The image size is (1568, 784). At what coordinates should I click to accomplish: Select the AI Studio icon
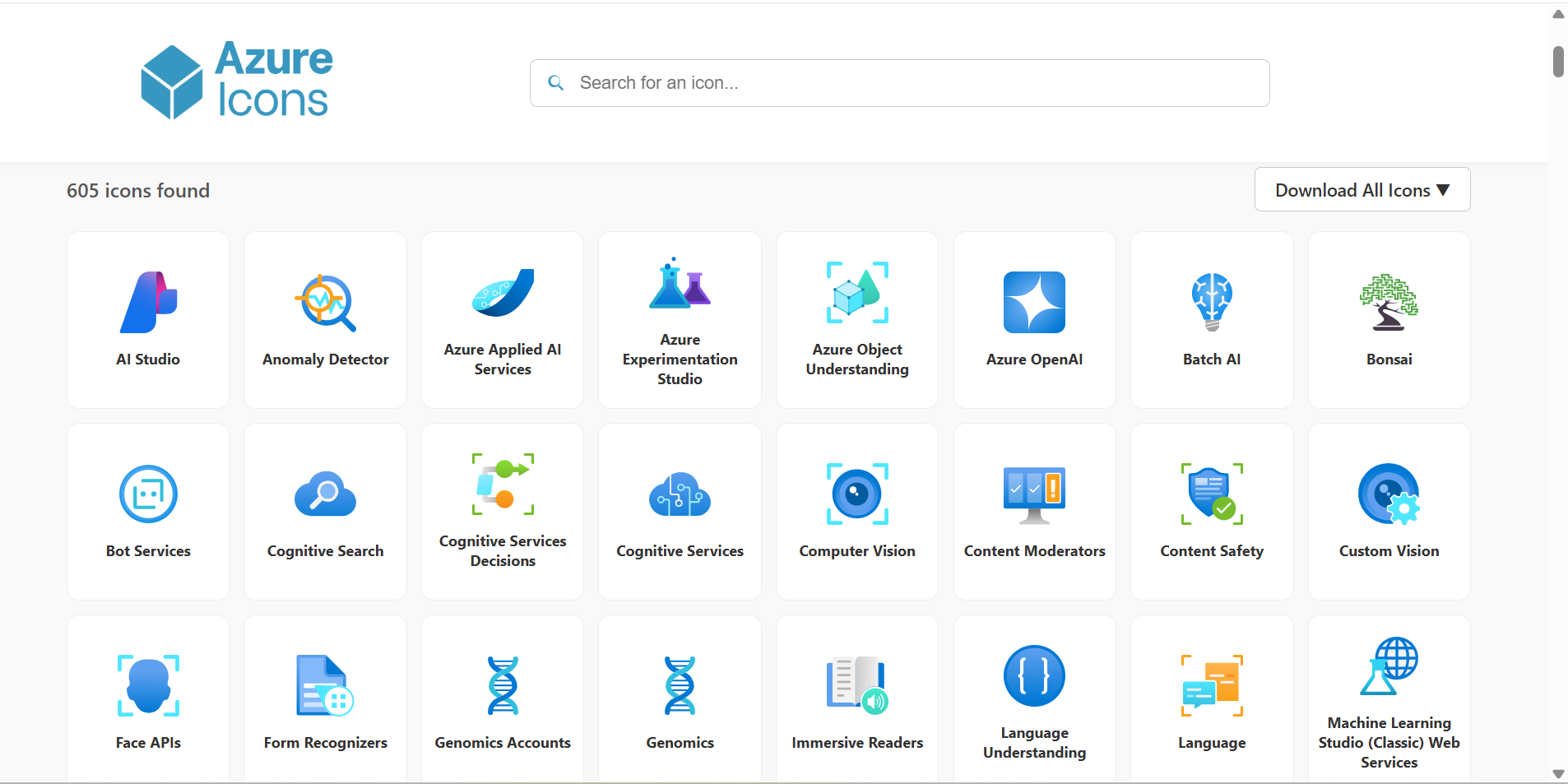[x=148, y=320]
